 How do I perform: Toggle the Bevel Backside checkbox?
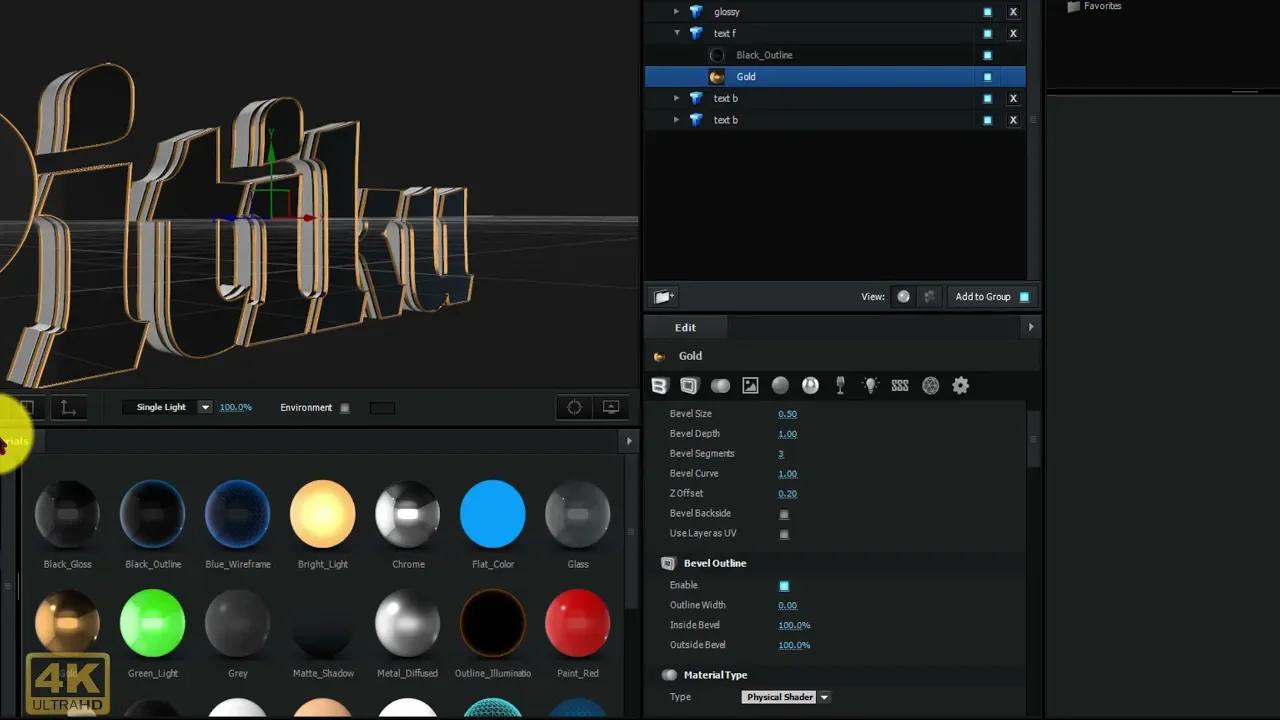point(784,513)
